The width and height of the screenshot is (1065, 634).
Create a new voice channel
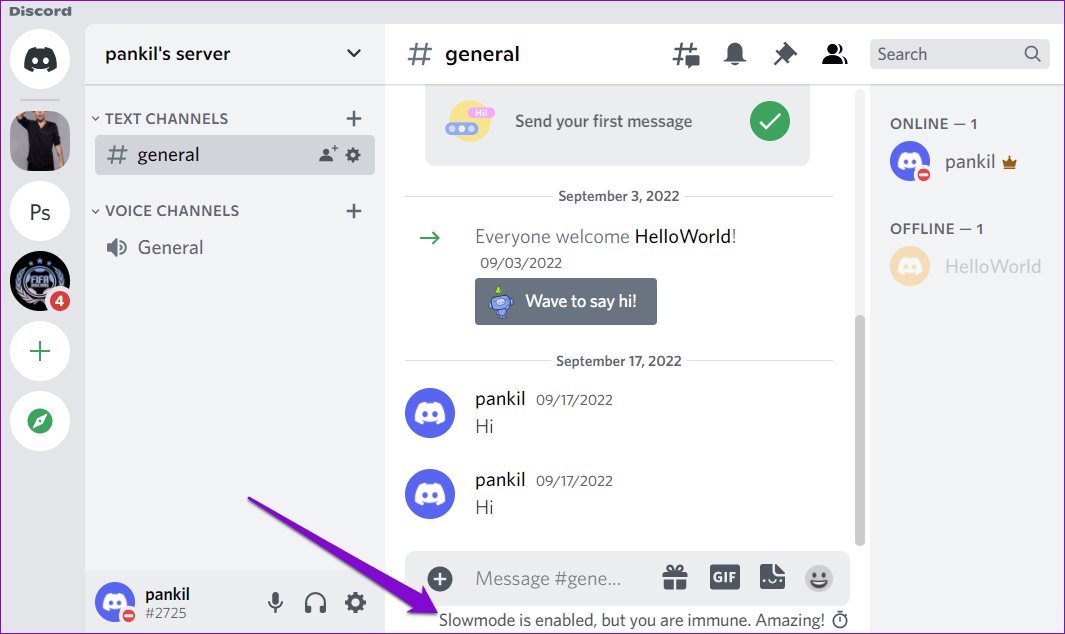click(x=354, y=211)
